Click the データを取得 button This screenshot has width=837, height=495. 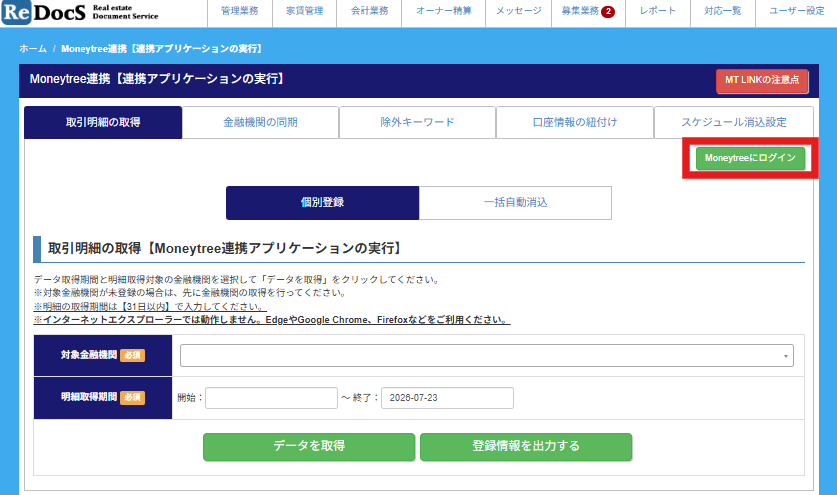coord(309,446)
